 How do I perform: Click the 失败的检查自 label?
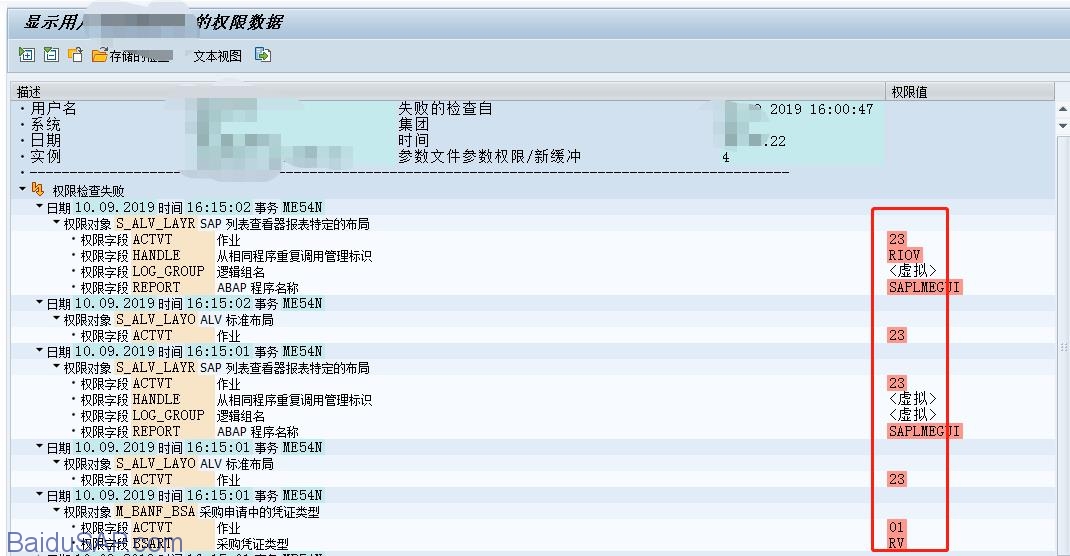coord(445,108)
